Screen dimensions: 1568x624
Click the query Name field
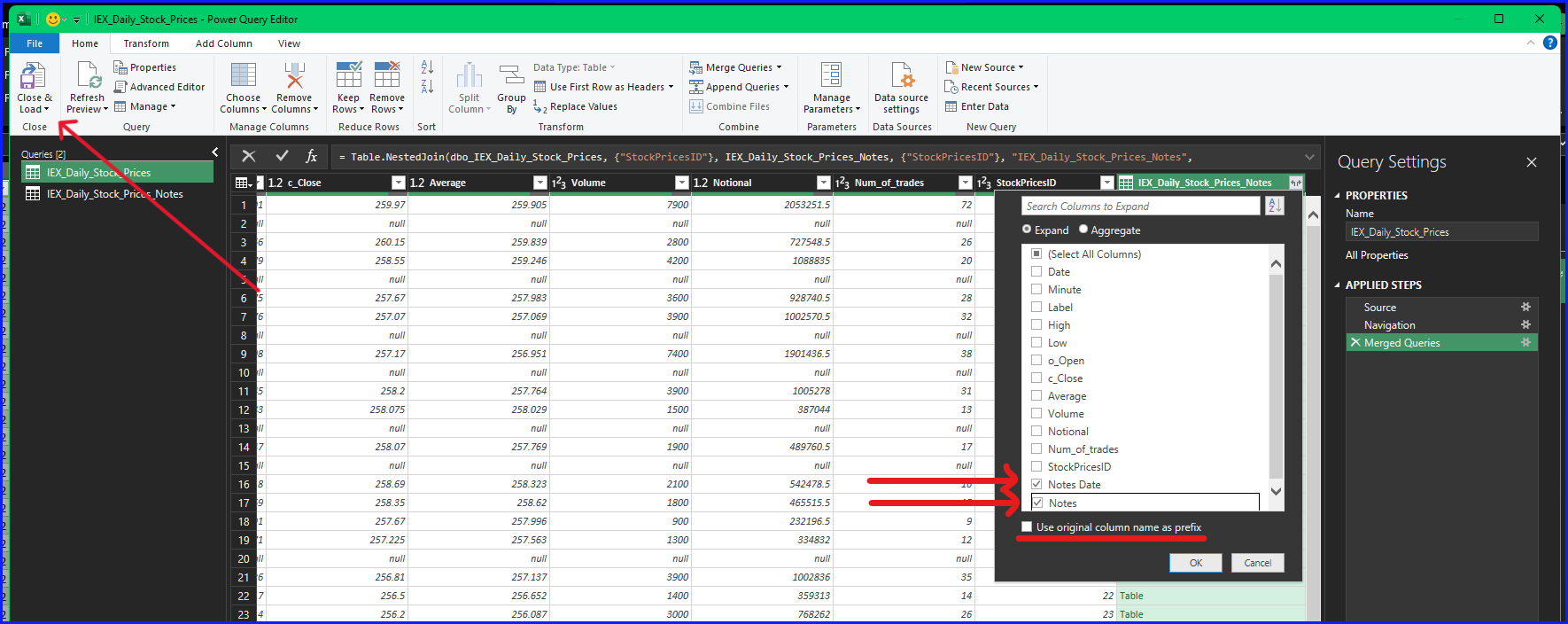click(1441, 232)
